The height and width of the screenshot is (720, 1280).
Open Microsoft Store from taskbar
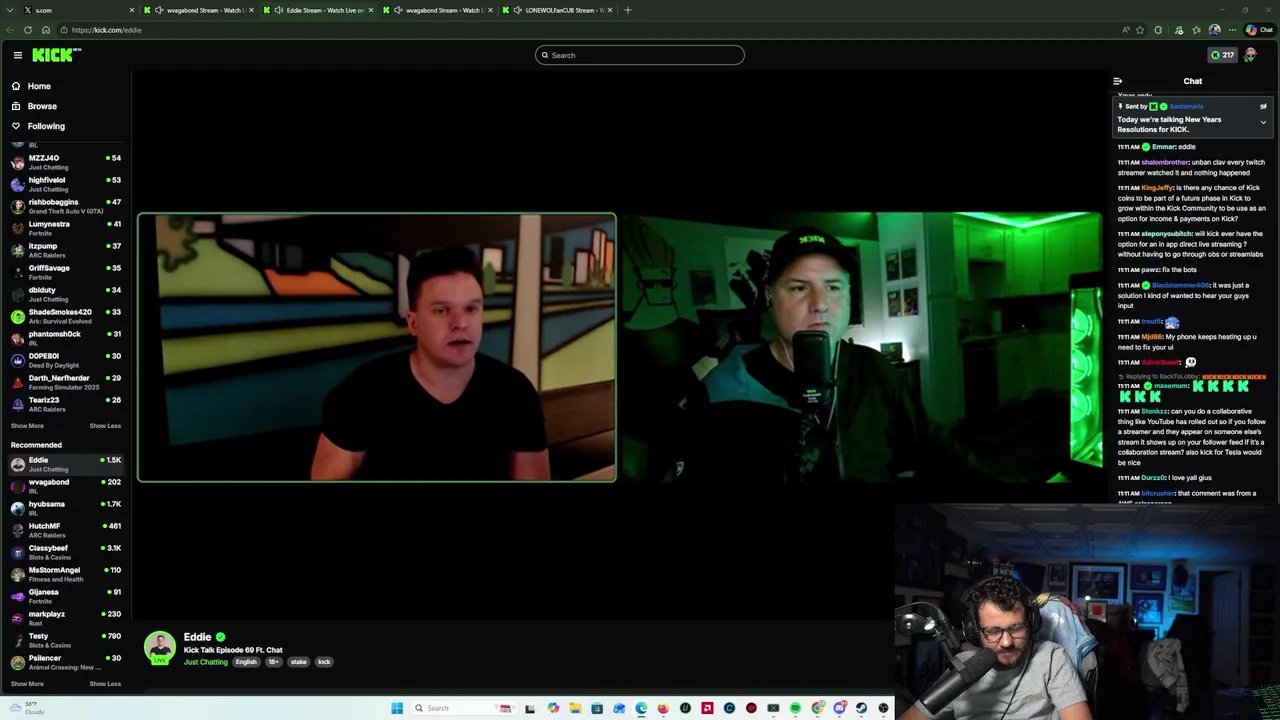(597, 708)
